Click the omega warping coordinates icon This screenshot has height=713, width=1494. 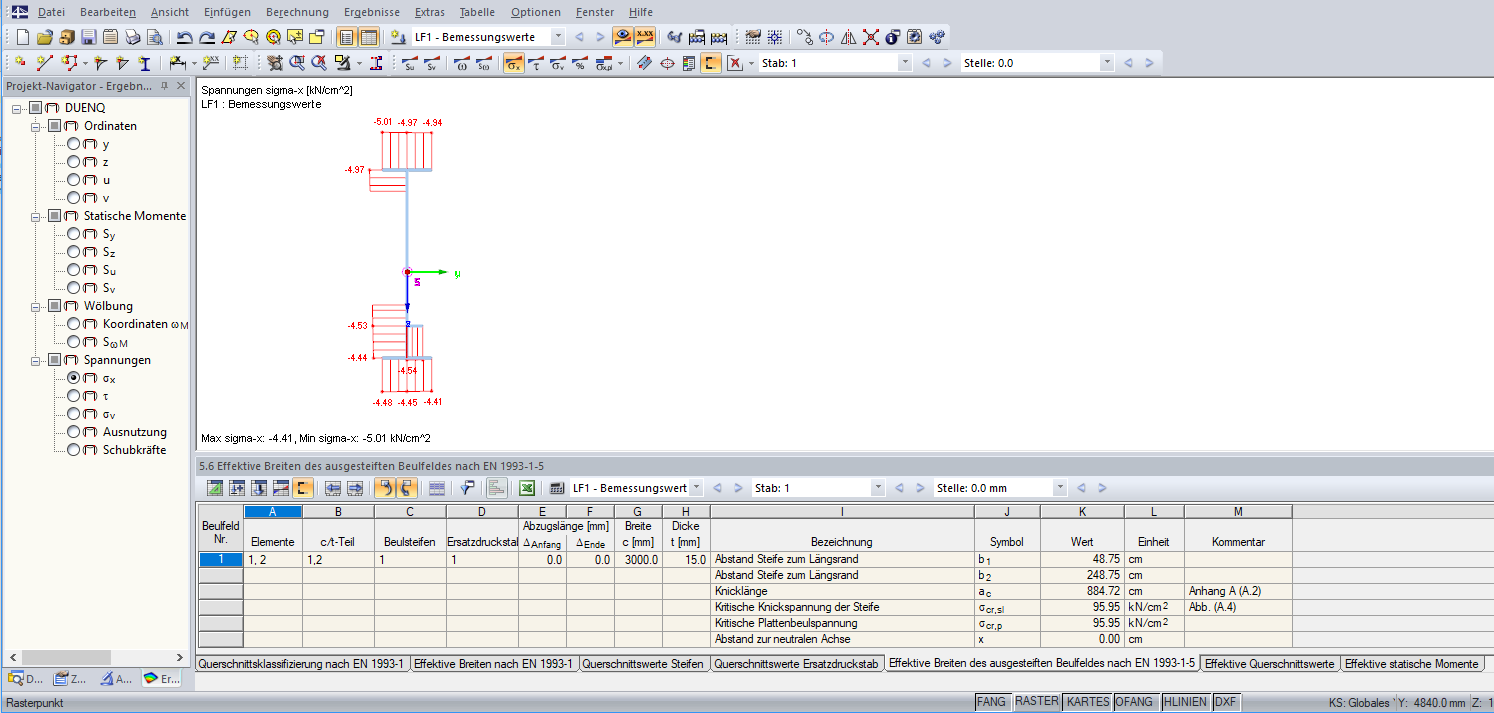pyautogui.click(x=461, y=63)
